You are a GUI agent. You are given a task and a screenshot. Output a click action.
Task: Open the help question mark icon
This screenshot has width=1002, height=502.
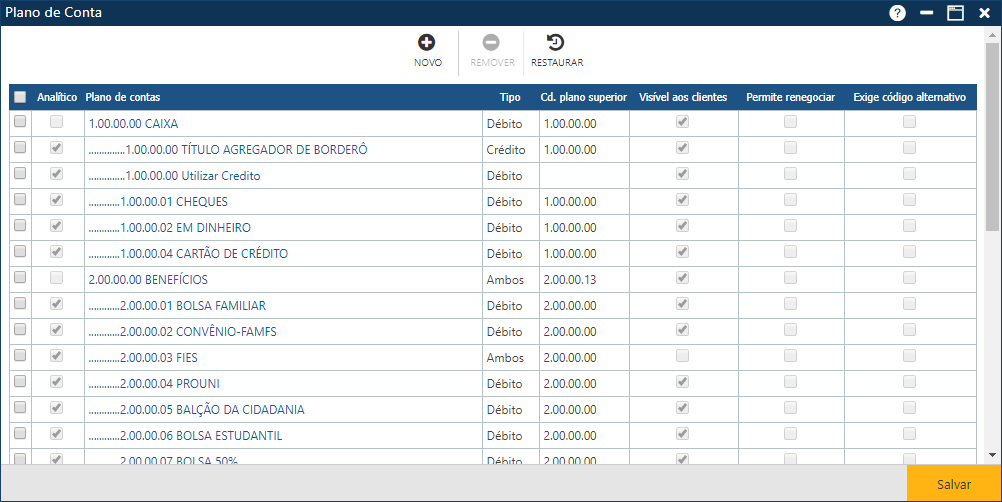897,13
